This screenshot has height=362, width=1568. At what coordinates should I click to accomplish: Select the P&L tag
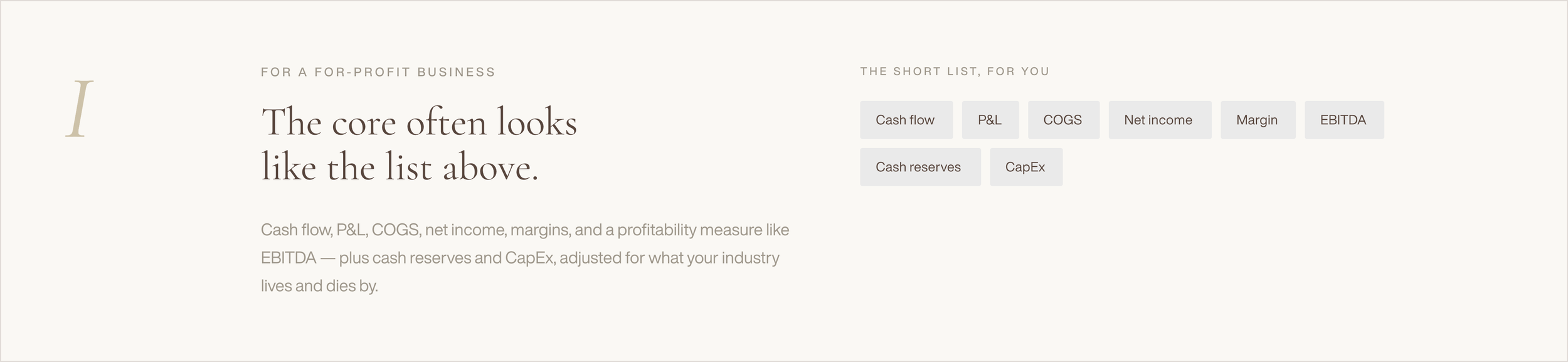(990, 120)
